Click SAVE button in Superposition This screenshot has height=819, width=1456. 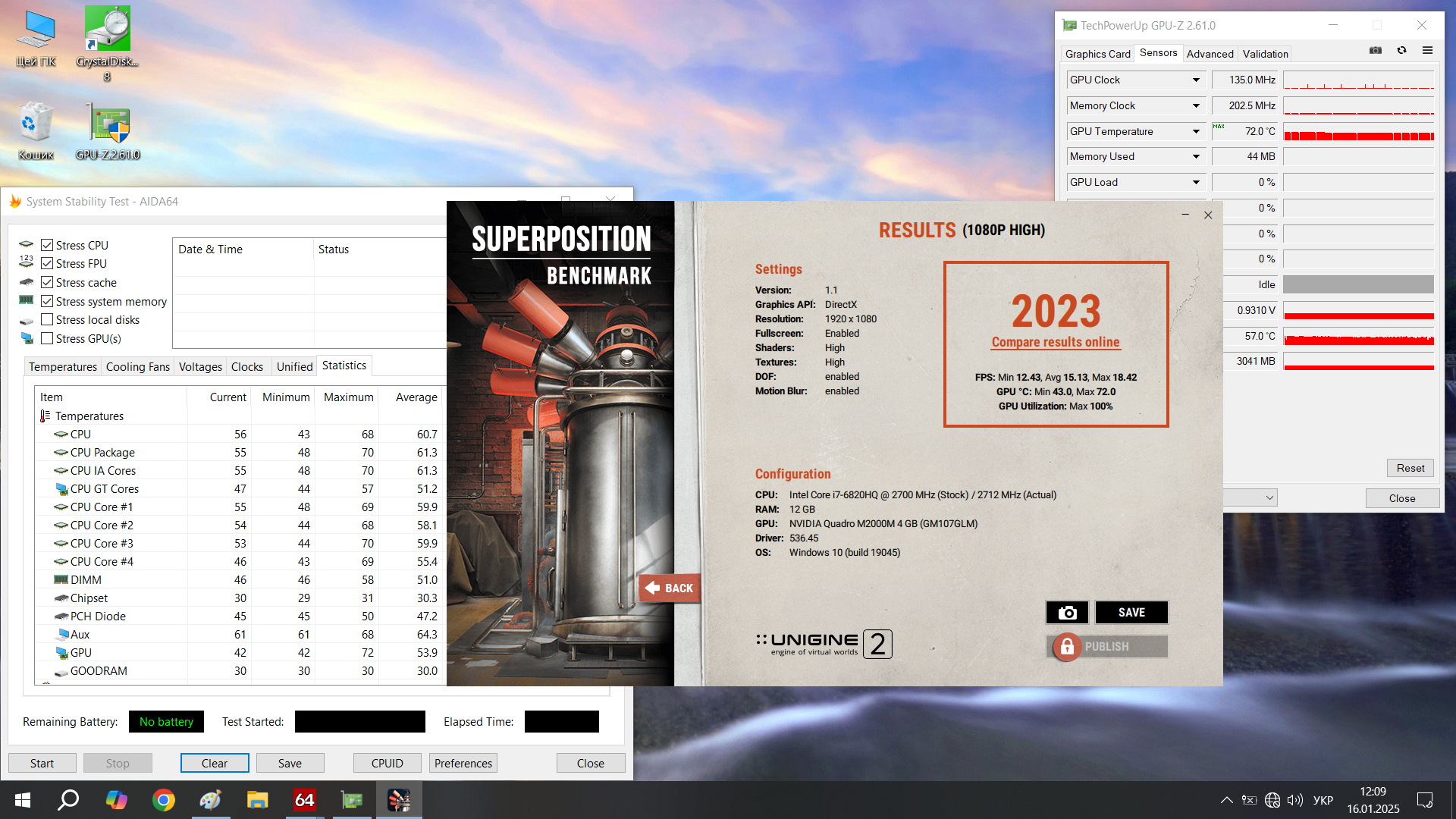pyautogui.click(x=1131, y=613)
